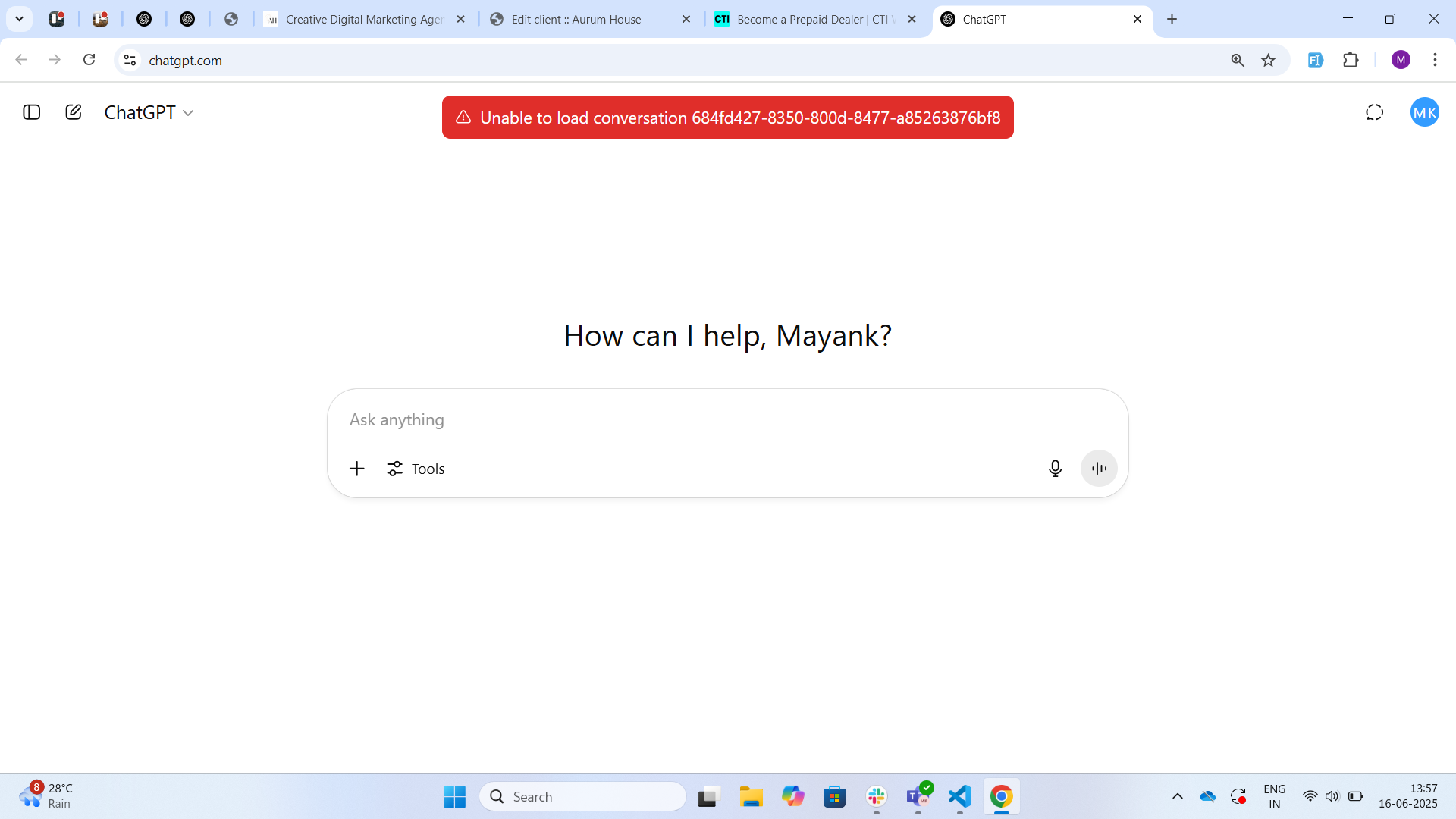Open Task View on the taskbar
The image size is (1456, 819).
pos(708,797)
